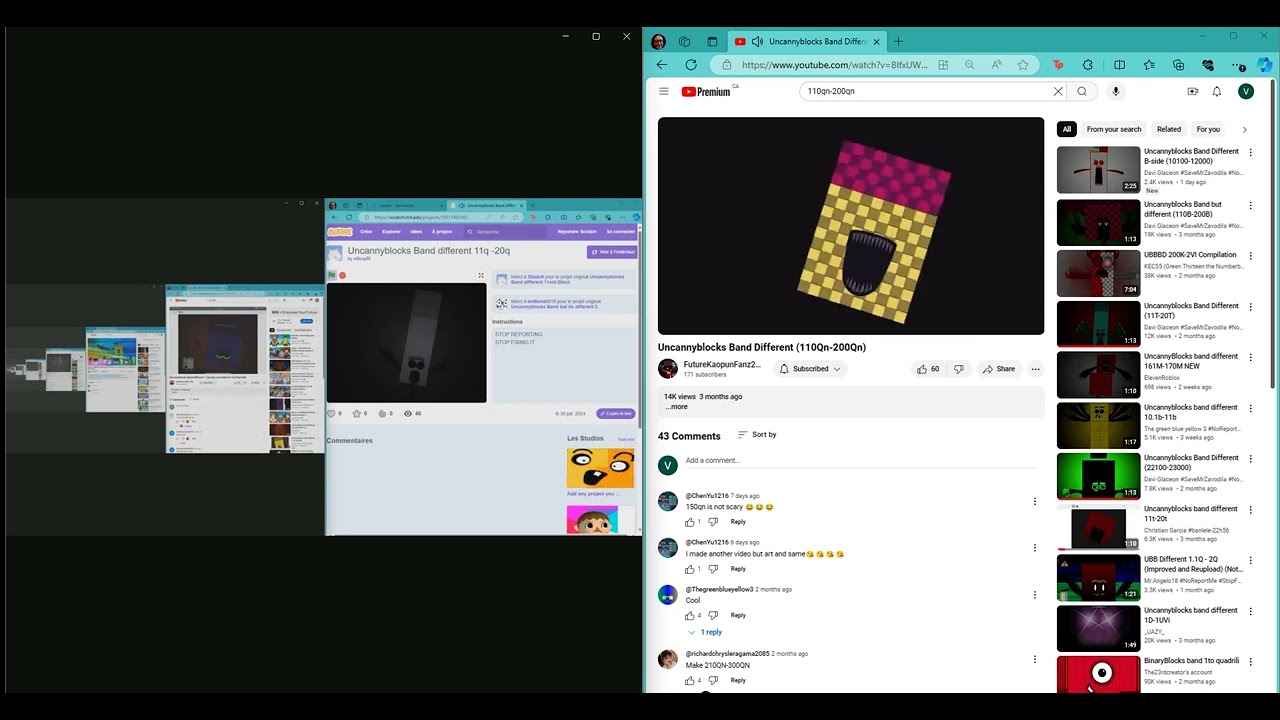Open Edge tab actions menu icon
1280x720 pixels.
click(x=712, y=41)
